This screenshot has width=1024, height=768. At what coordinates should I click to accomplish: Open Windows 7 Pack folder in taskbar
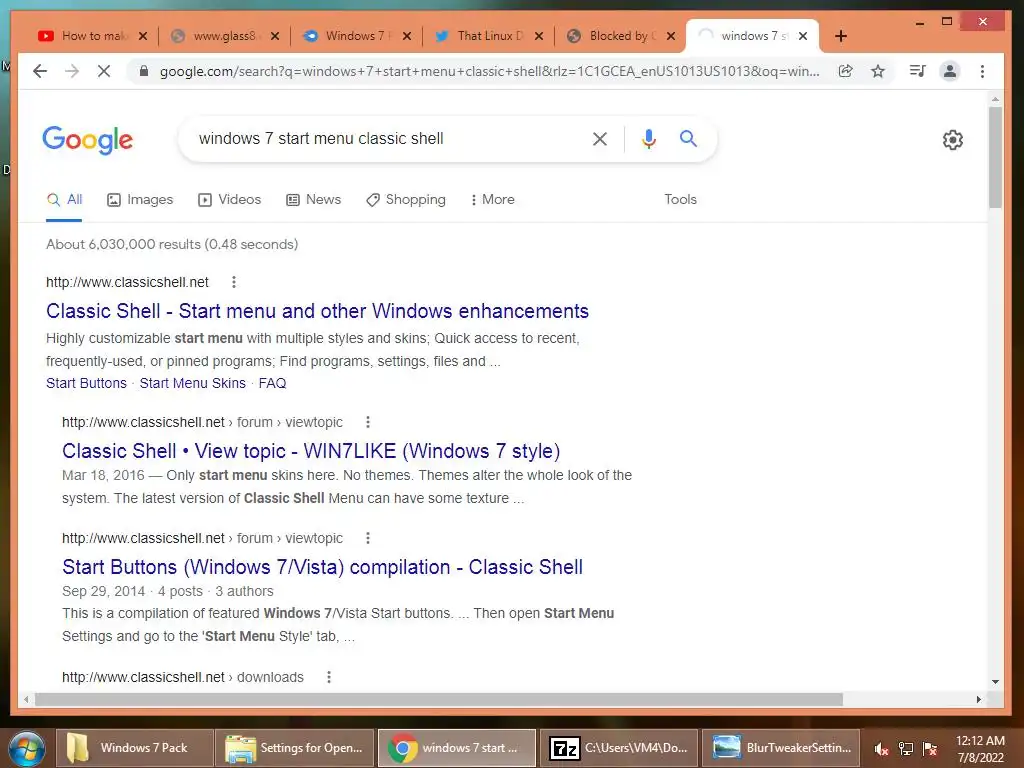[135, 748]
